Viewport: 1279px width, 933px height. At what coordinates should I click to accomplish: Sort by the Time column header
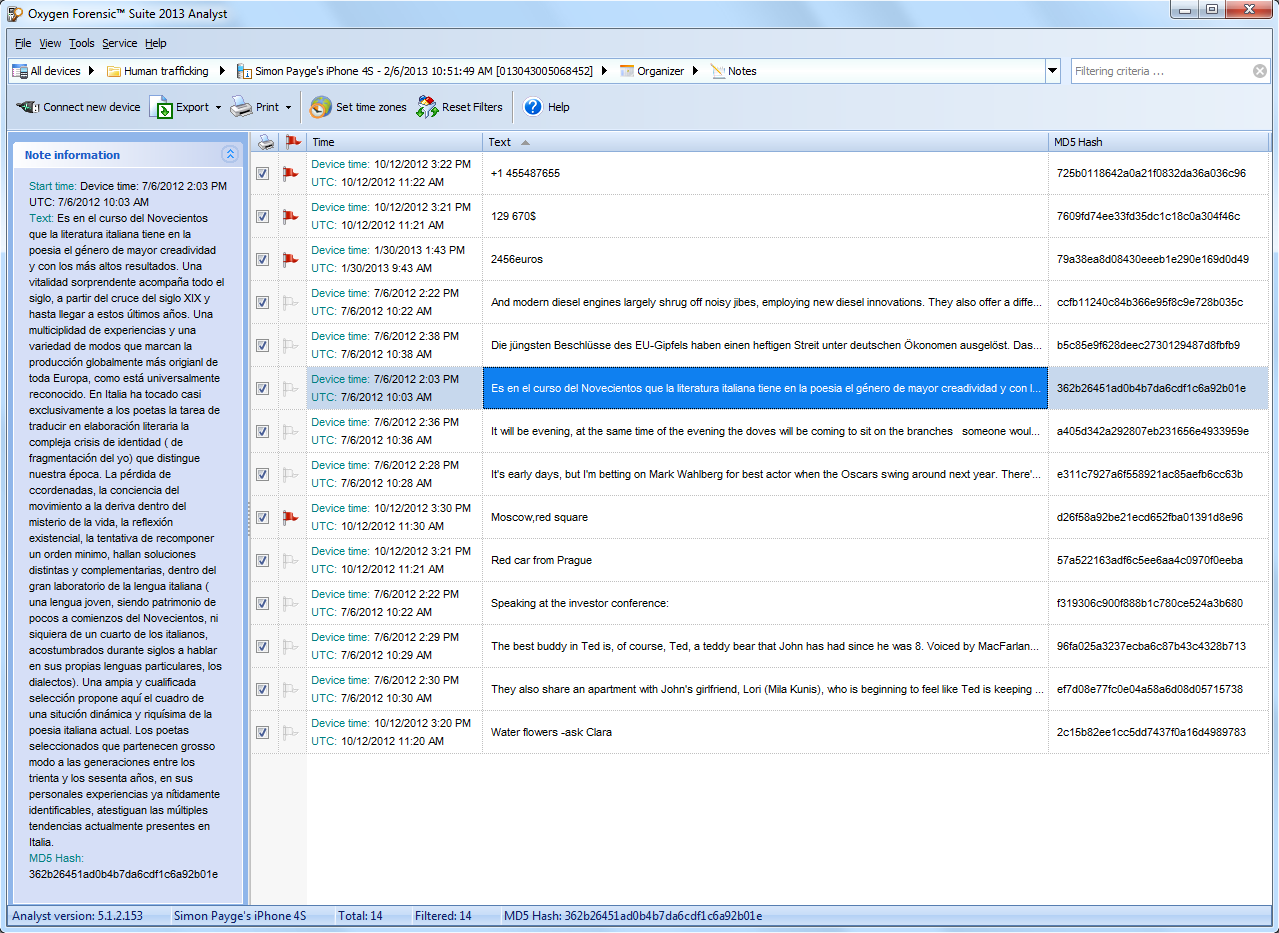tap(394, 142)
